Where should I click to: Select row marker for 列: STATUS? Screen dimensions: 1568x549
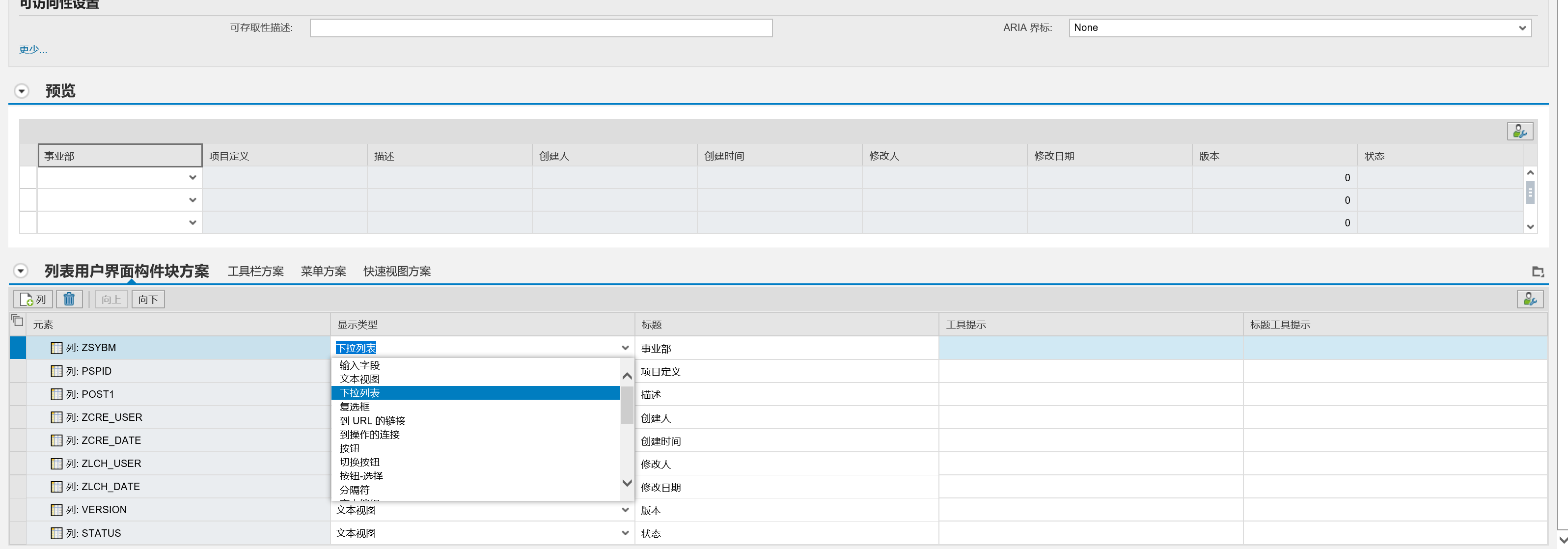point(18,533)
